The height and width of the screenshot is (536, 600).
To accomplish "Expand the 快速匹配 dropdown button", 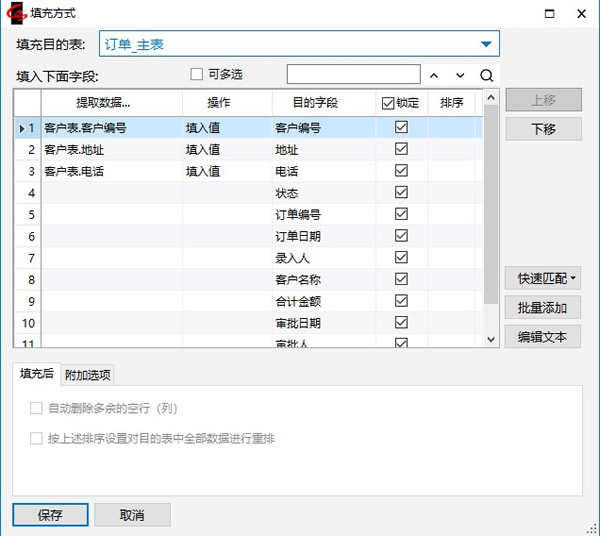I will [543, 280].
